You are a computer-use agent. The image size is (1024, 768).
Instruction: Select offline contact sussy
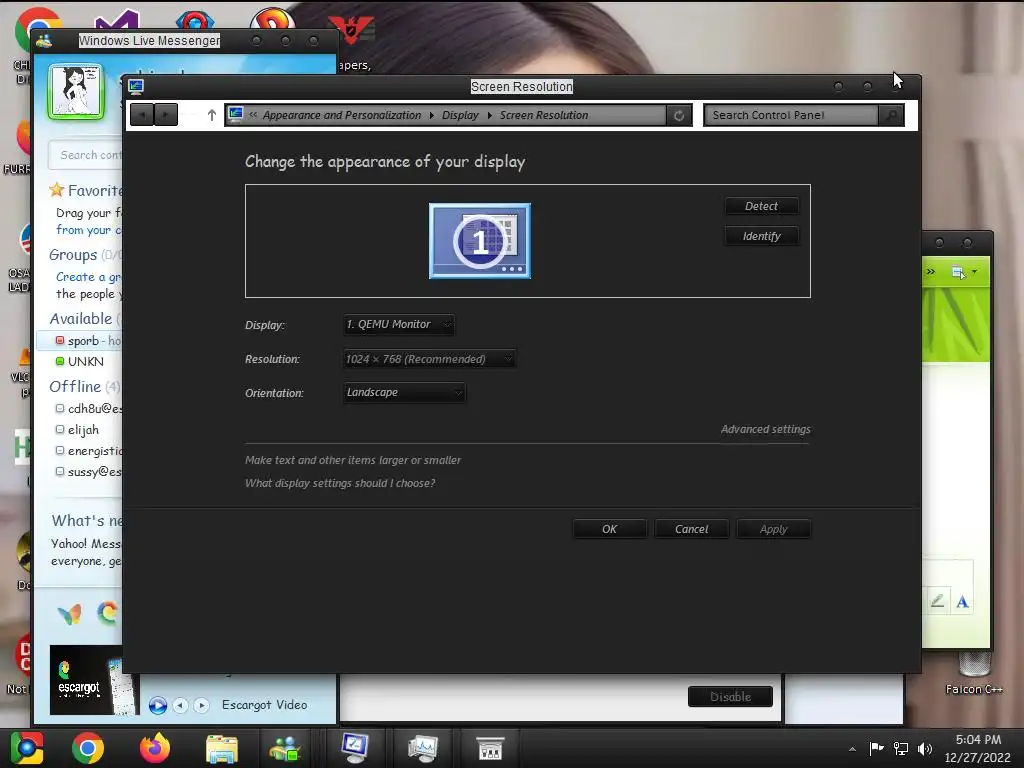[88, 472]
